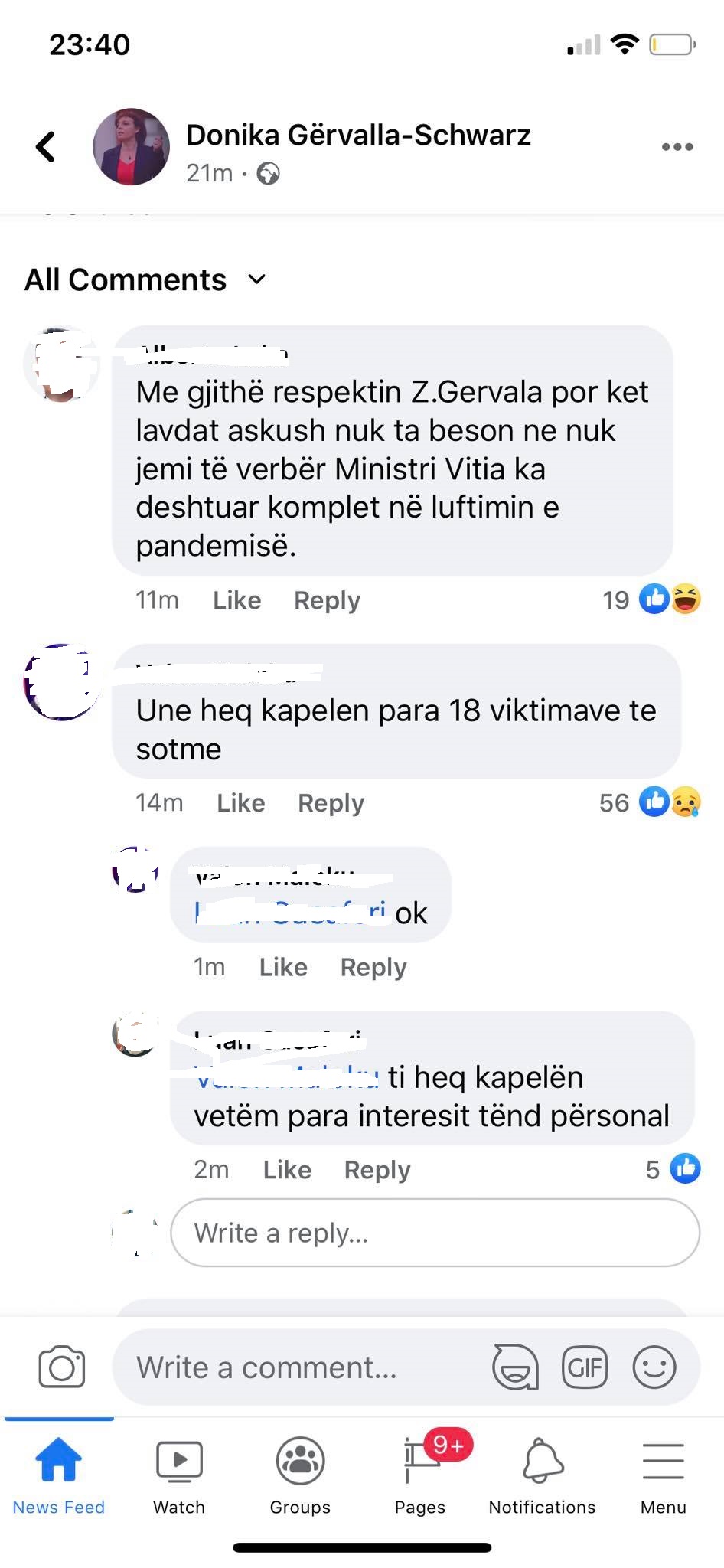View the 56 reactions on comment
724x1568 pixels.
click(x=650, y=802)
